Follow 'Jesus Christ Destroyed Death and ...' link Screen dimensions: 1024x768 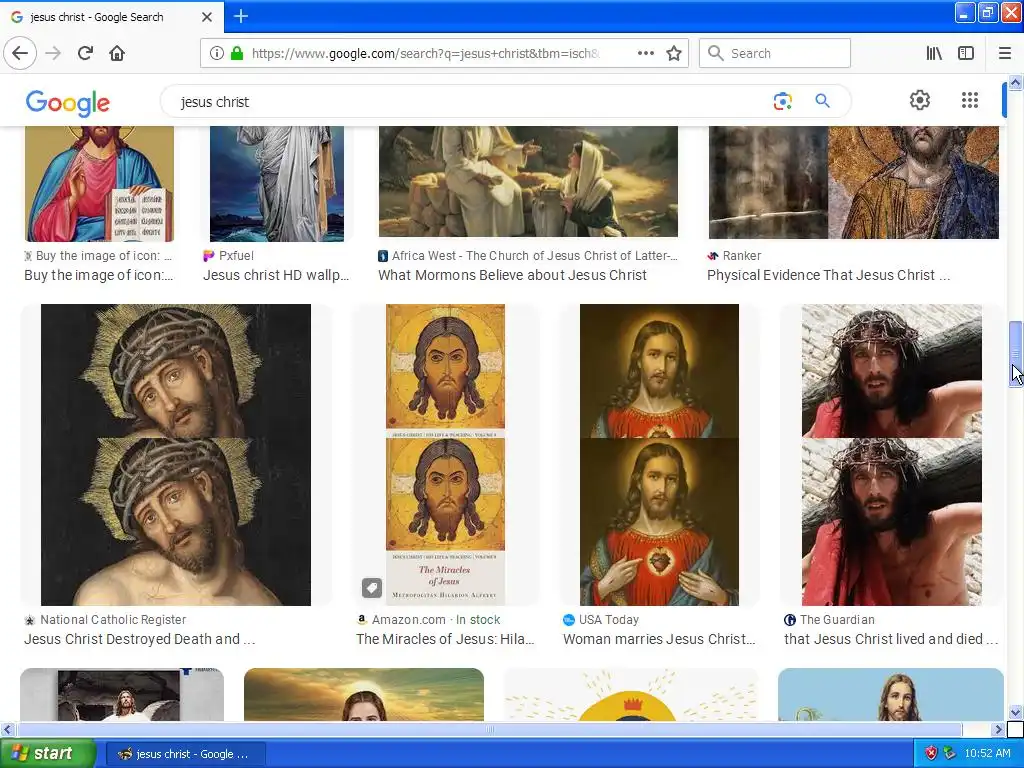[x=140, y=639]
